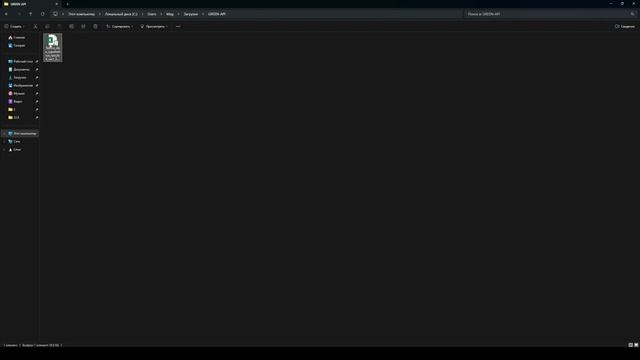Go up one folder level with the Up arrow
The image size is (640, 360).
31,14
